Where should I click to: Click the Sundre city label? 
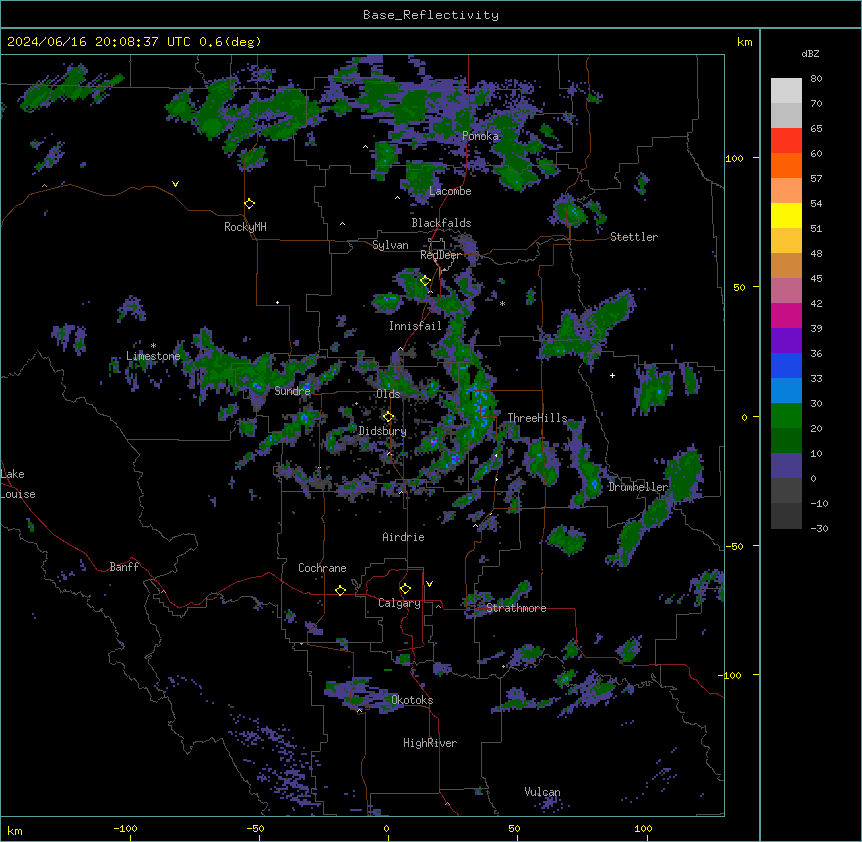[x=292, y=391]
